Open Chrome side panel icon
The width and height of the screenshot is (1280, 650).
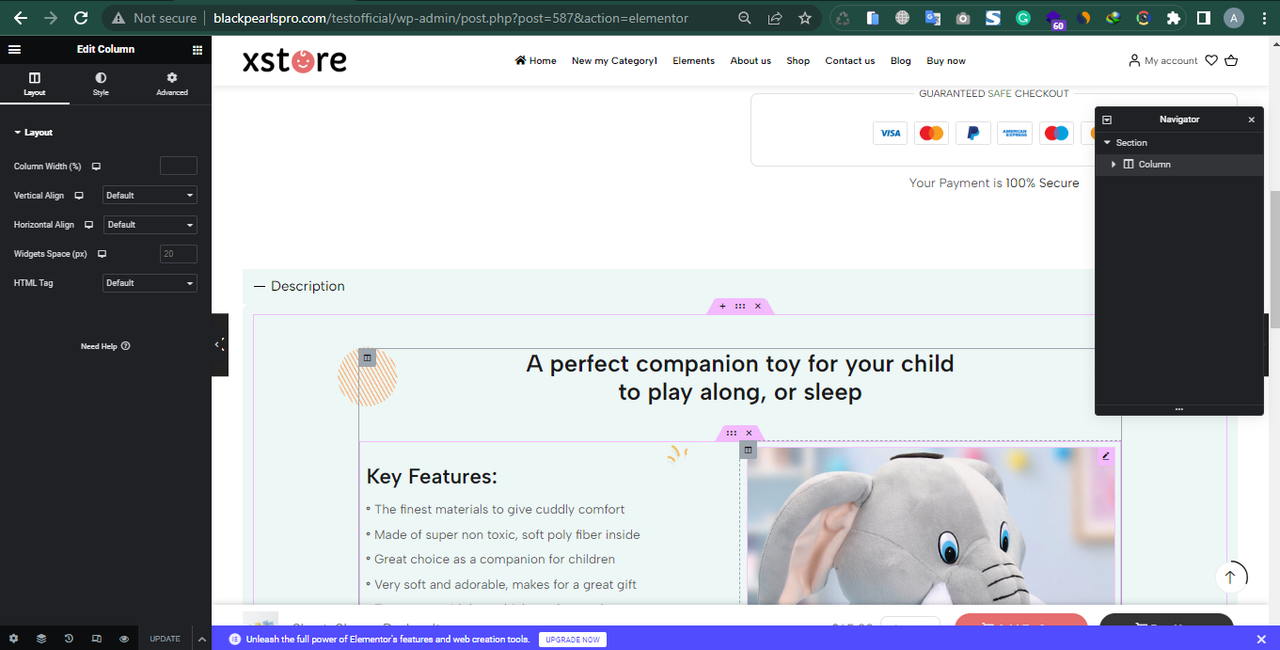coord(1204,18)
